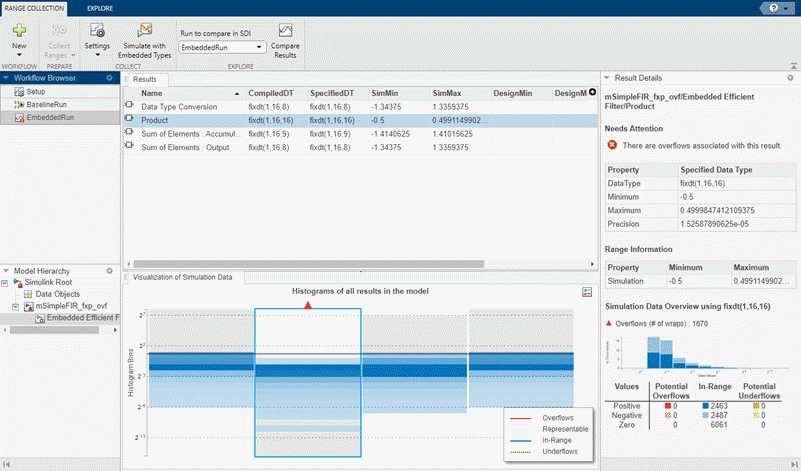Collapse the Workflow Browser panel
Screen dimensions: 801x471
click(5, 78)
